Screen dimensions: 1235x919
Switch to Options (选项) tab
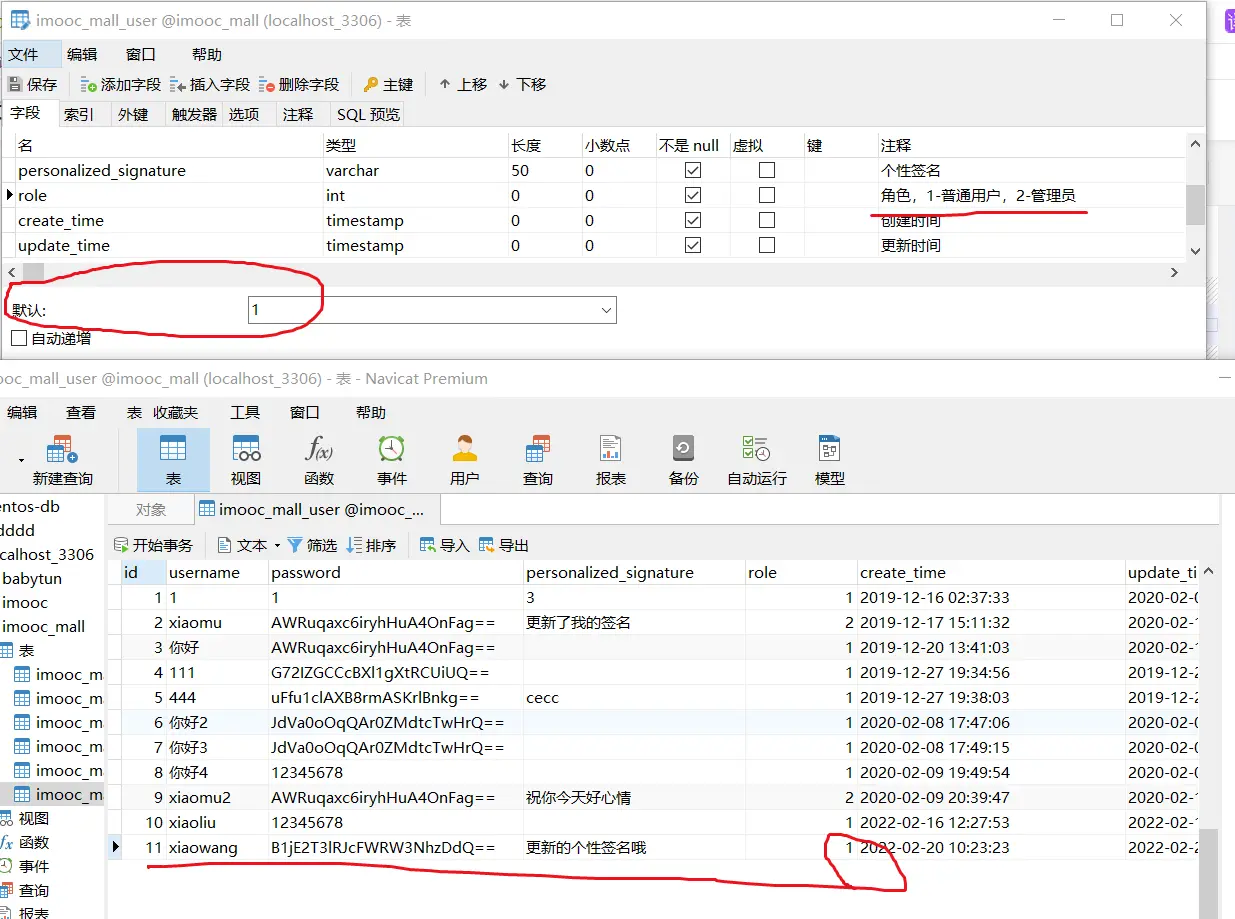tap(244, 114)
